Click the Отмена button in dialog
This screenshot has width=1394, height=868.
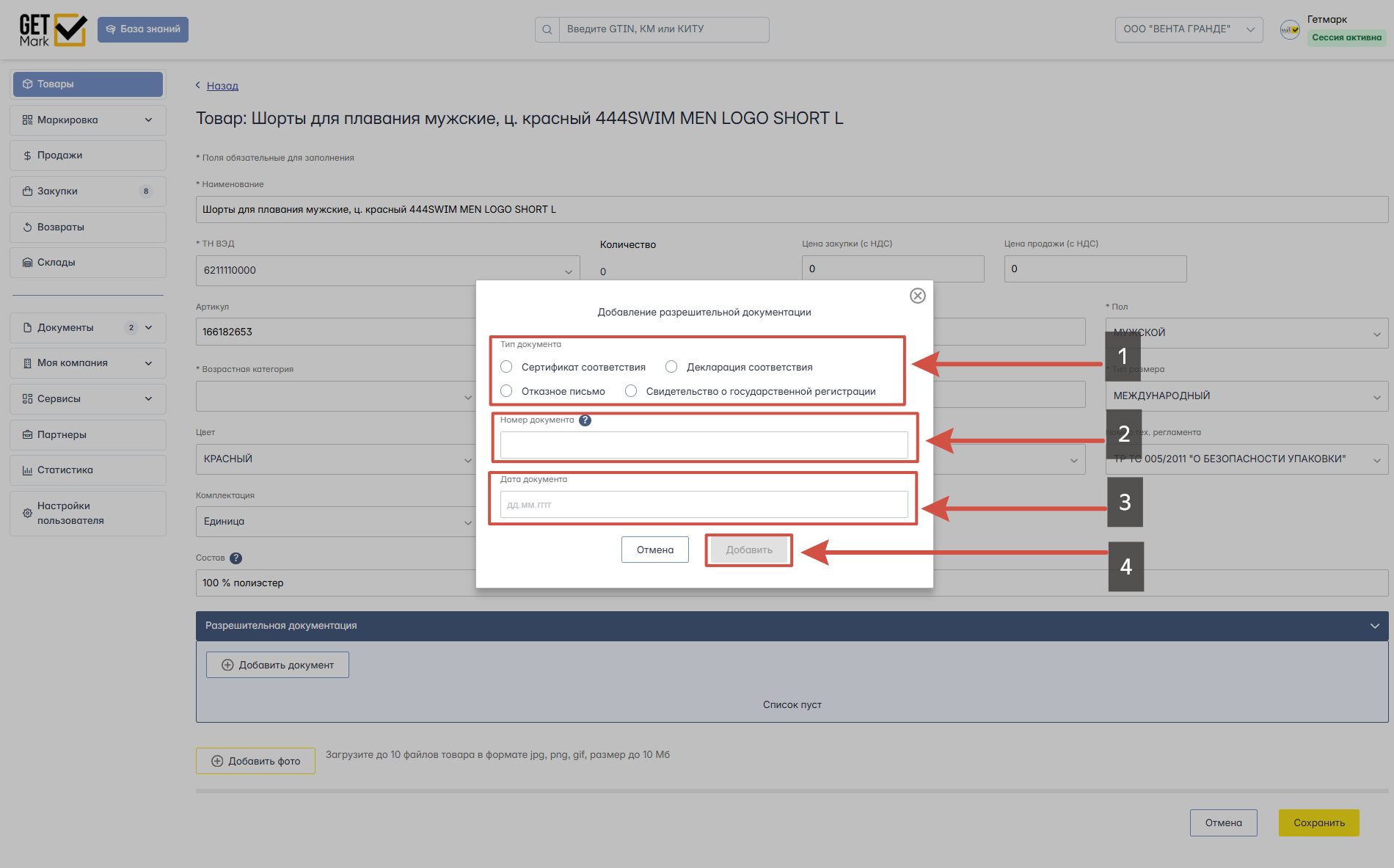pyautogui.click(x=655, y=550)
